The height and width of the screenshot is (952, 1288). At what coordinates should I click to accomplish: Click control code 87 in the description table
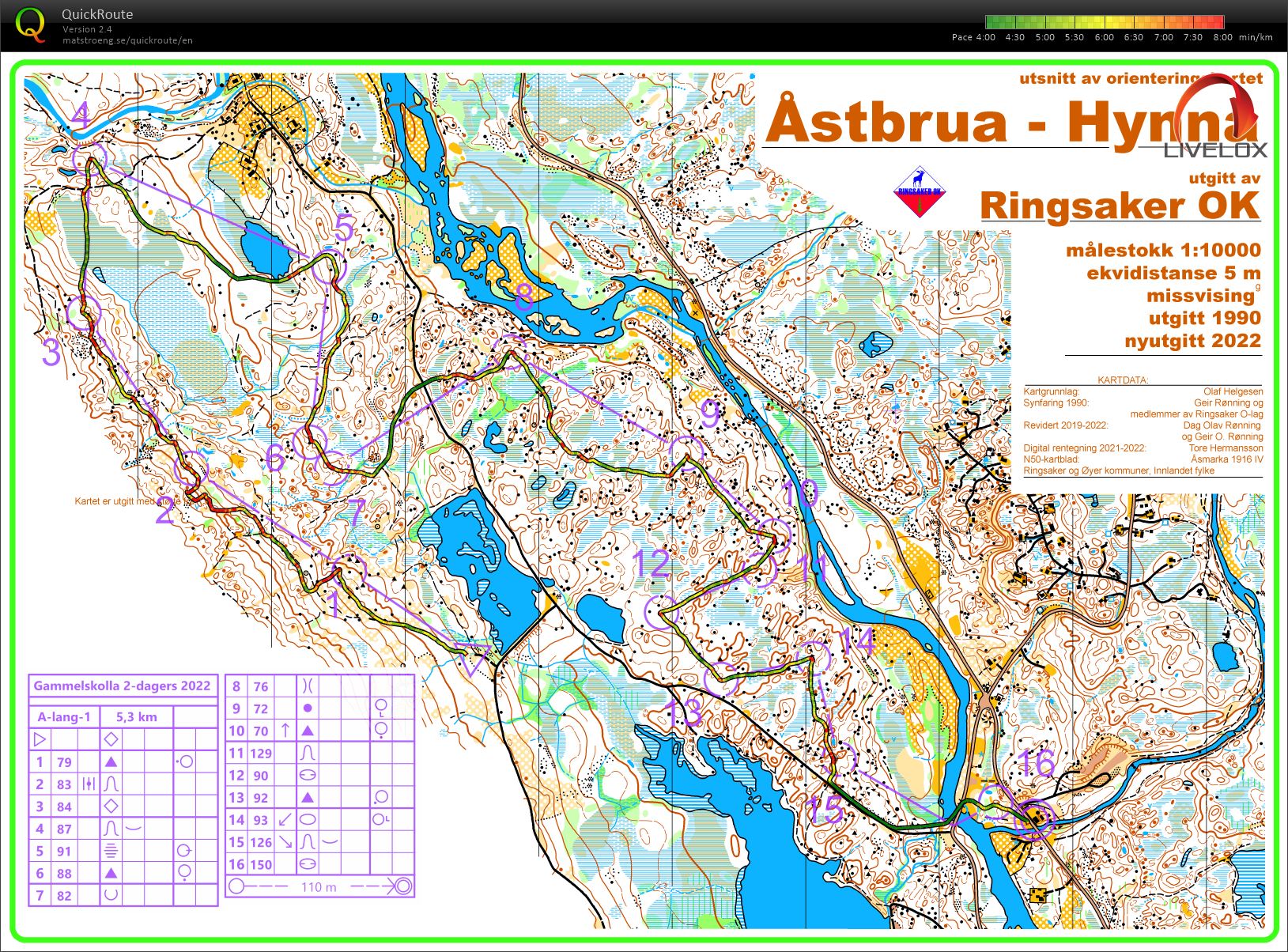pyautogui.click(x=64, y=829)
